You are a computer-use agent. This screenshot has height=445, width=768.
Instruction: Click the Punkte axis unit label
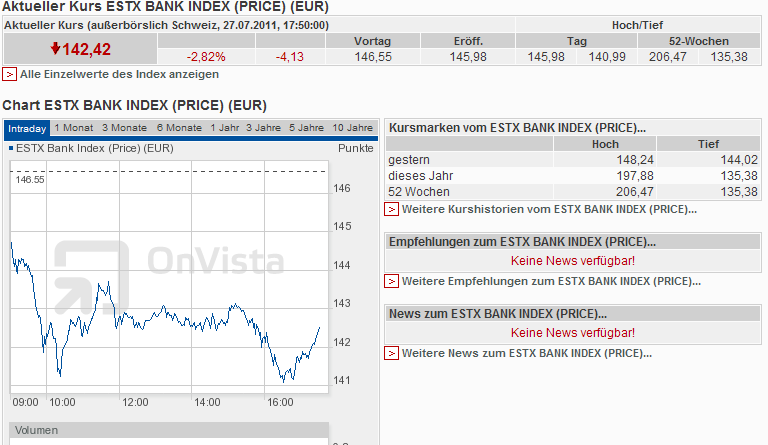point(356,148)
